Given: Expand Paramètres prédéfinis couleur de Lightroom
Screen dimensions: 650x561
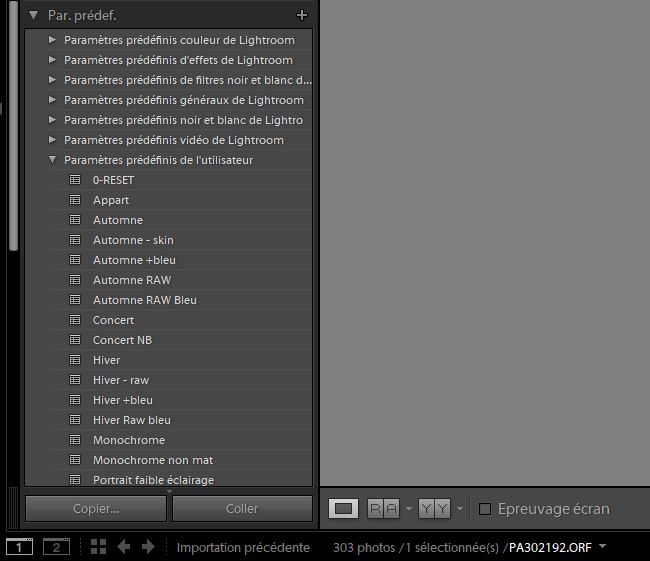Looking at the screenshot, I should (52, 40).
